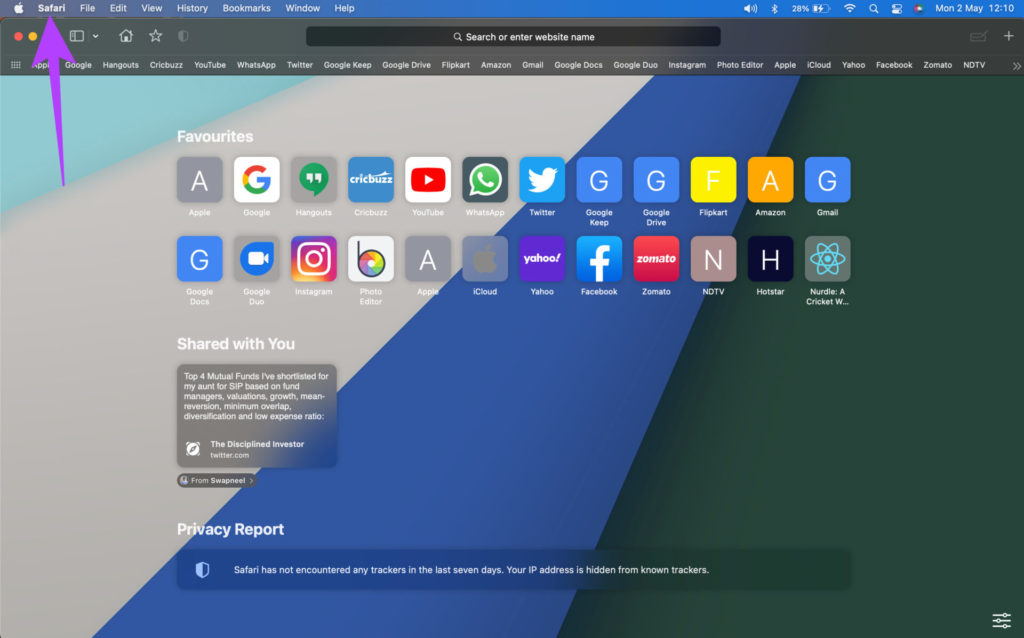Open the Twitter favourite icon
The width and height of the screenshot is (1024, 638).
point(542,180)
